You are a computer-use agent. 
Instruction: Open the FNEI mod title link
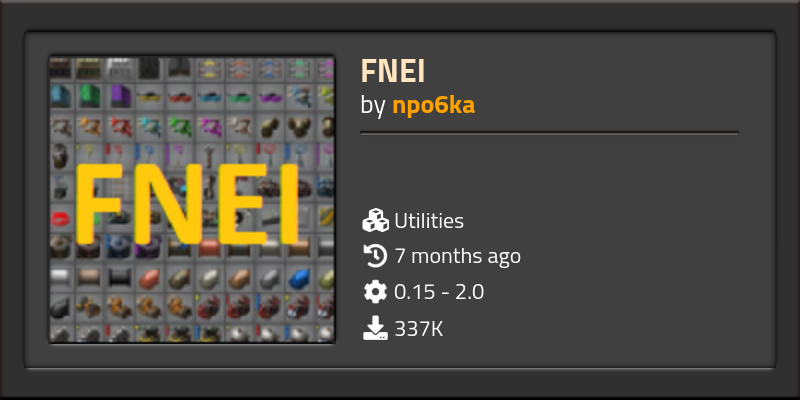coord(392,71)
